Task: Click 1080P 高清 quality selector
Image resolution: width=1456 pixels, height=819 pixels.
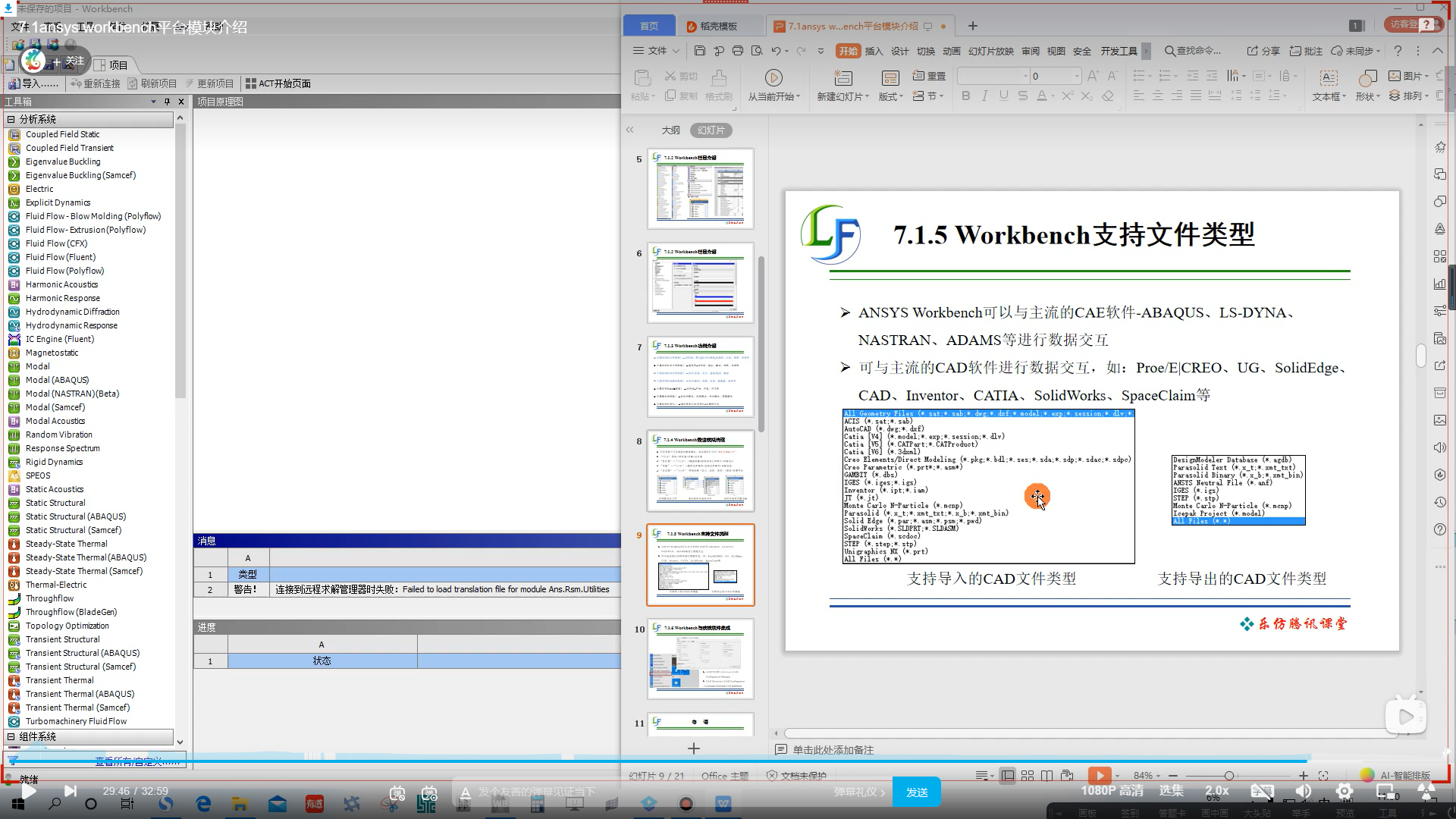Action: point(1112,791)
